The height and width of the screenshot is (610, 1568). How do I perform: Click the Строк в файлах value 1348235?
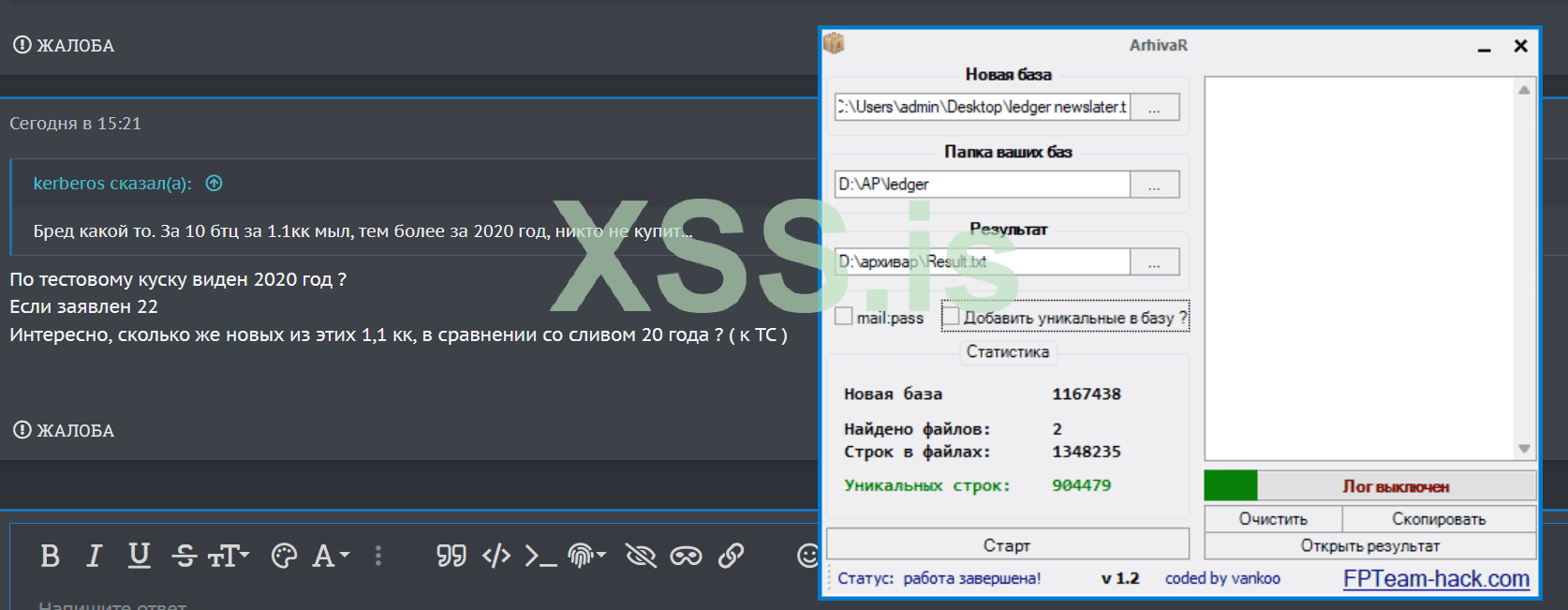point(1087,452)
